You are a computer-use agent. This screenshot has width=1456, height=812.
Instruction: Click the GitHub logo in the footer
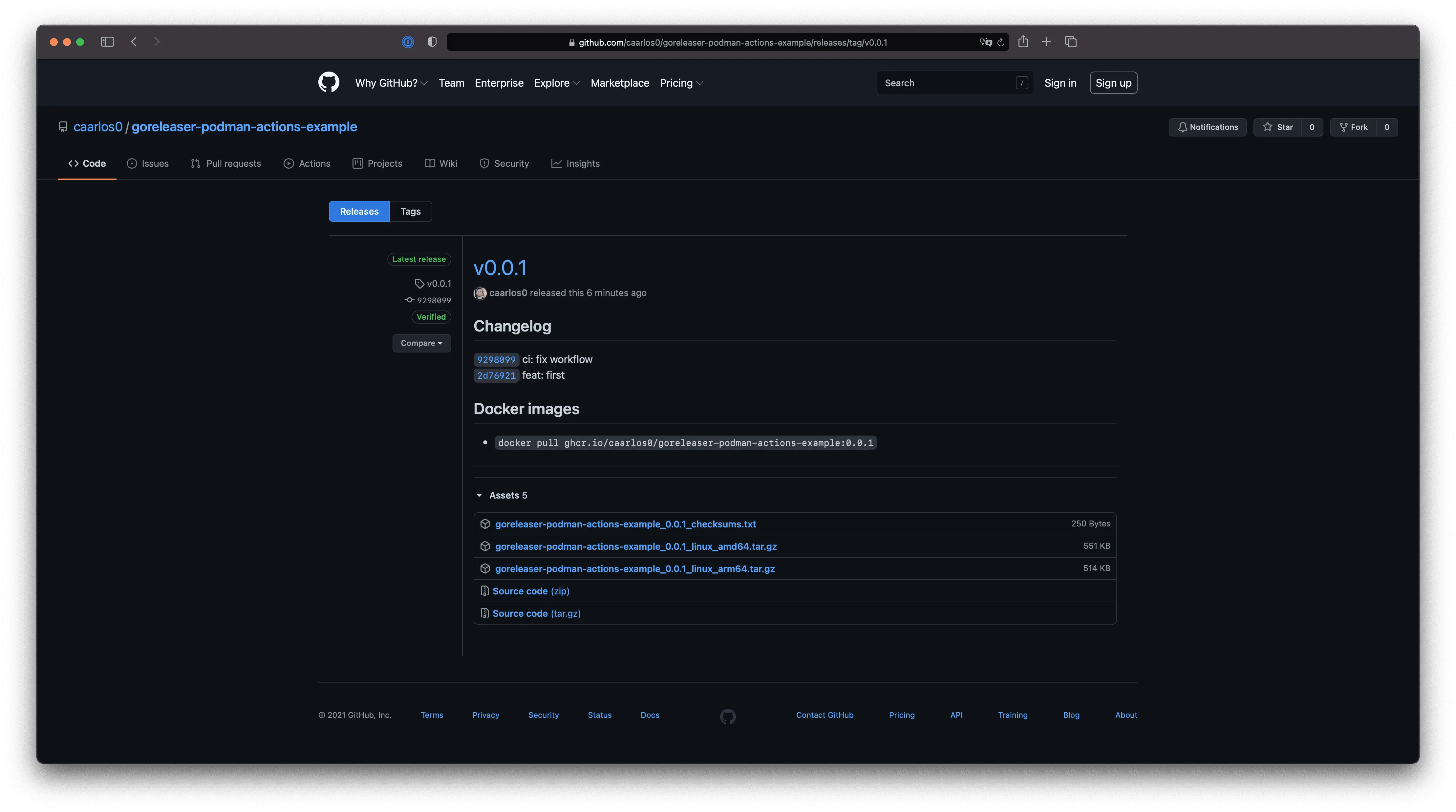[727, 716]
